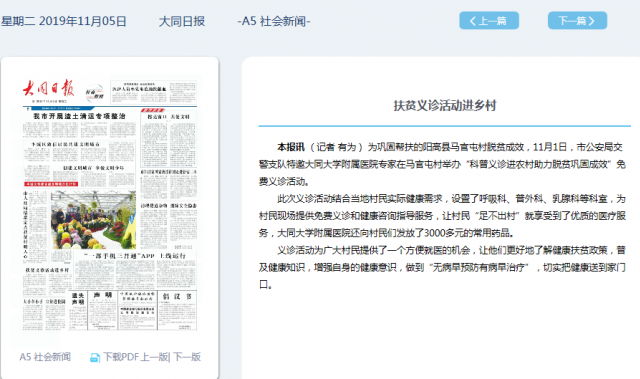The image size is (640, 379).
Task: Open the 我市开展渣土清运专项整治 headline in thumbnail
Action: [79, 116]
